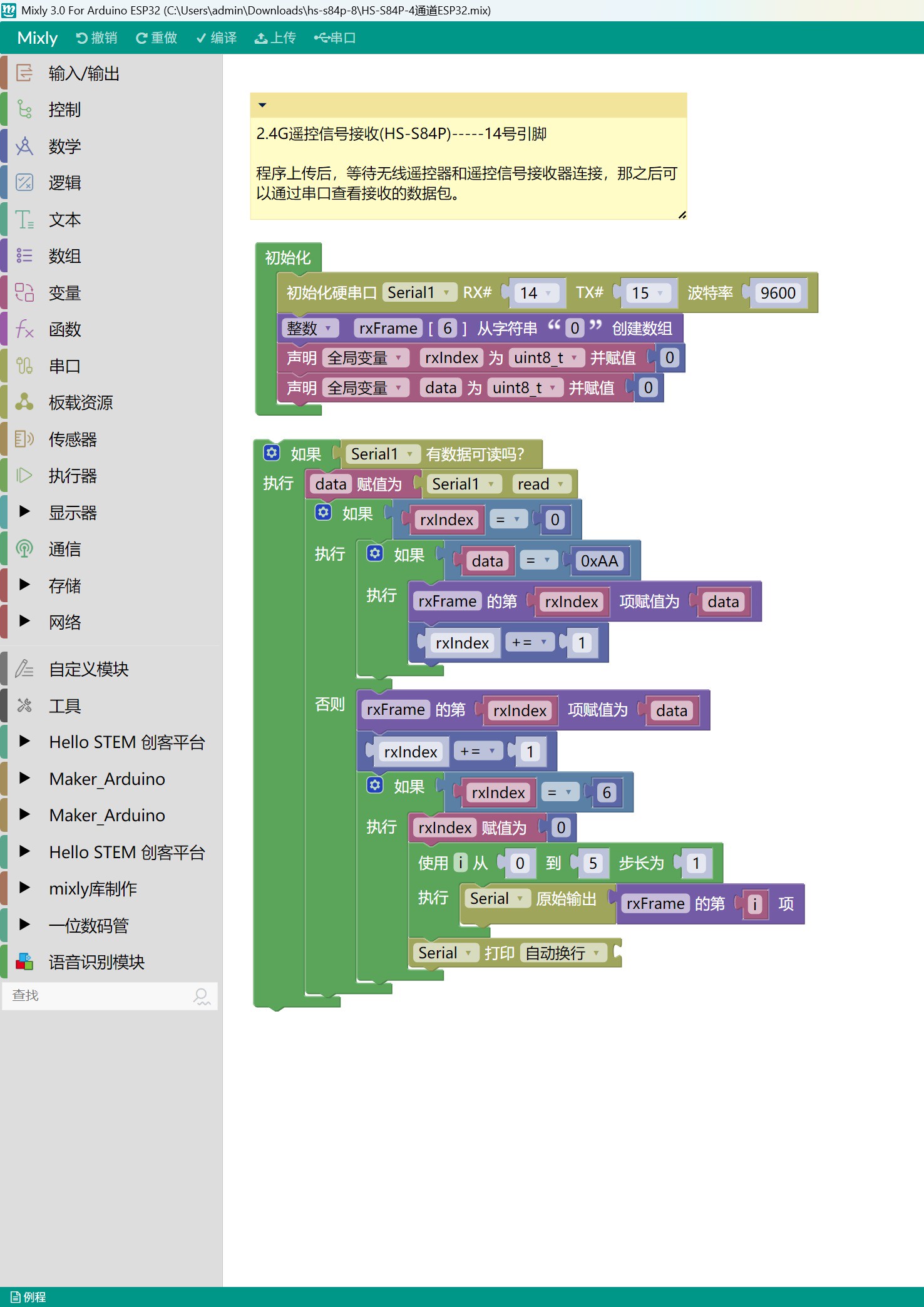
Task: Click the 通信 communication icon
Action: [x=24, y=549]
